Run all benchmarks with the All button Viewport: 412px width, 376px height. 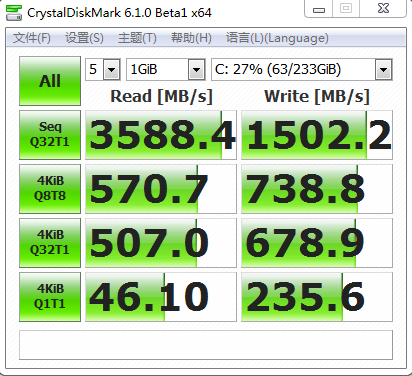pos(50,81)
